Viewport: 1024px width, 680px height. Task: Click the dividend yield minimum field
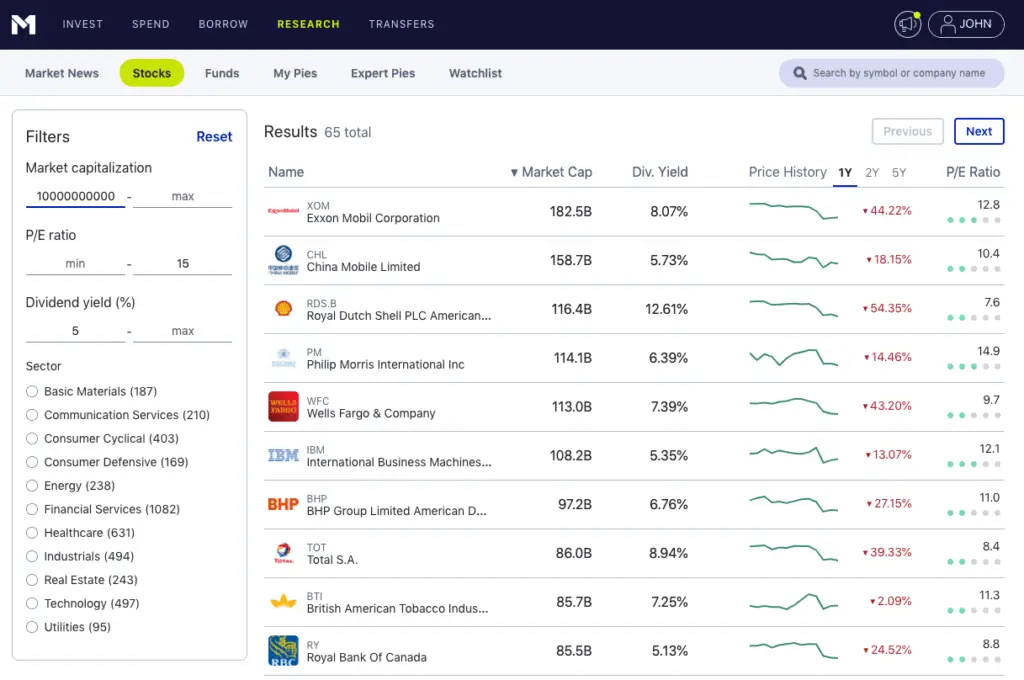pyautogui.click(x=75, y=331)
